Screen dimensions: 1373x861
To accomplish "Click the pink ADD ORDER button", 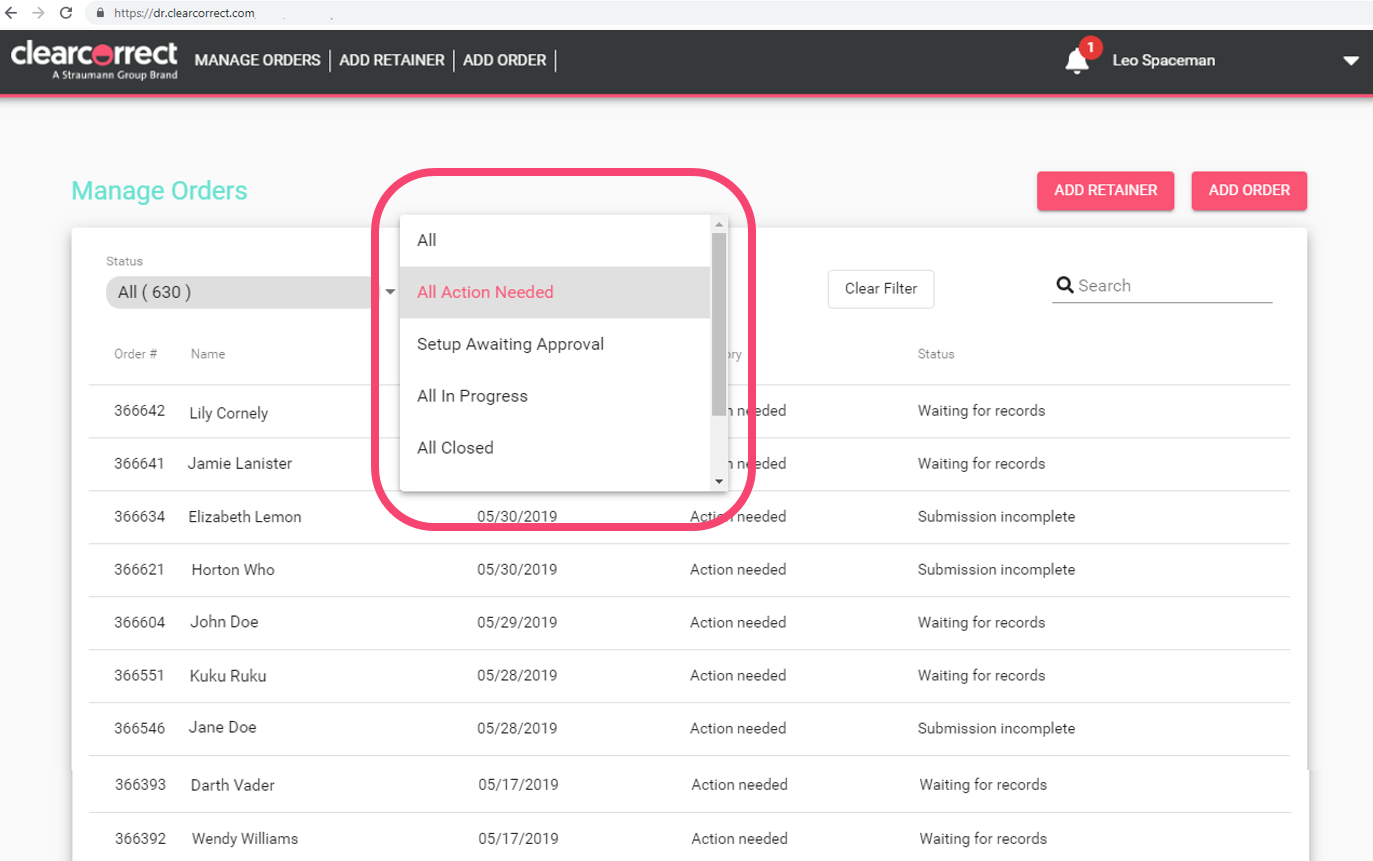I will tap(1248, 190).
